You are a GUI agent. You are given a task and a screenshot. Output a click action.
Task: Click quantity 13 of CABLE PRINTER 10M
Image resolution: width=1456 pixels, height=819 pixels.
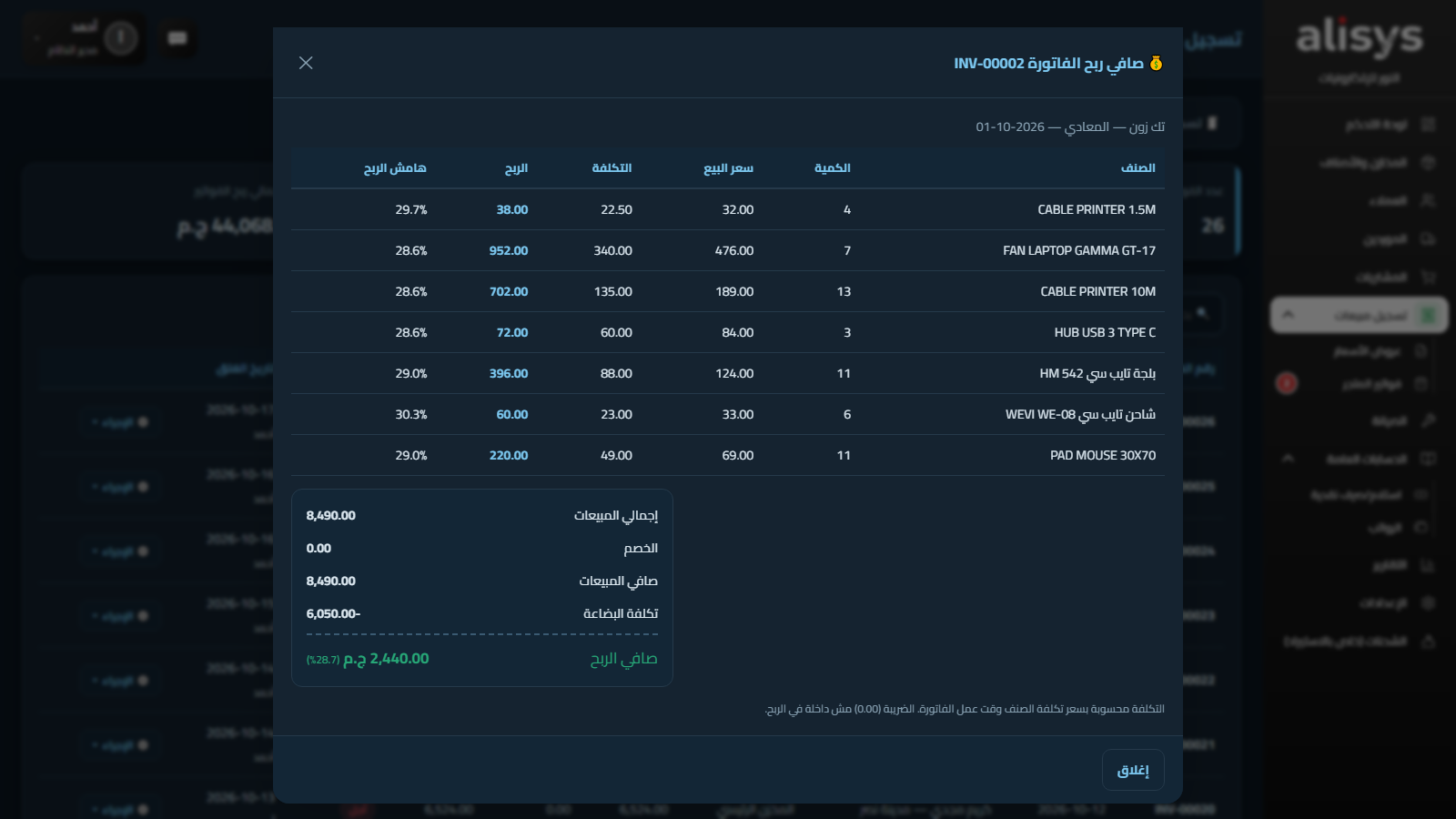point(844,291)
